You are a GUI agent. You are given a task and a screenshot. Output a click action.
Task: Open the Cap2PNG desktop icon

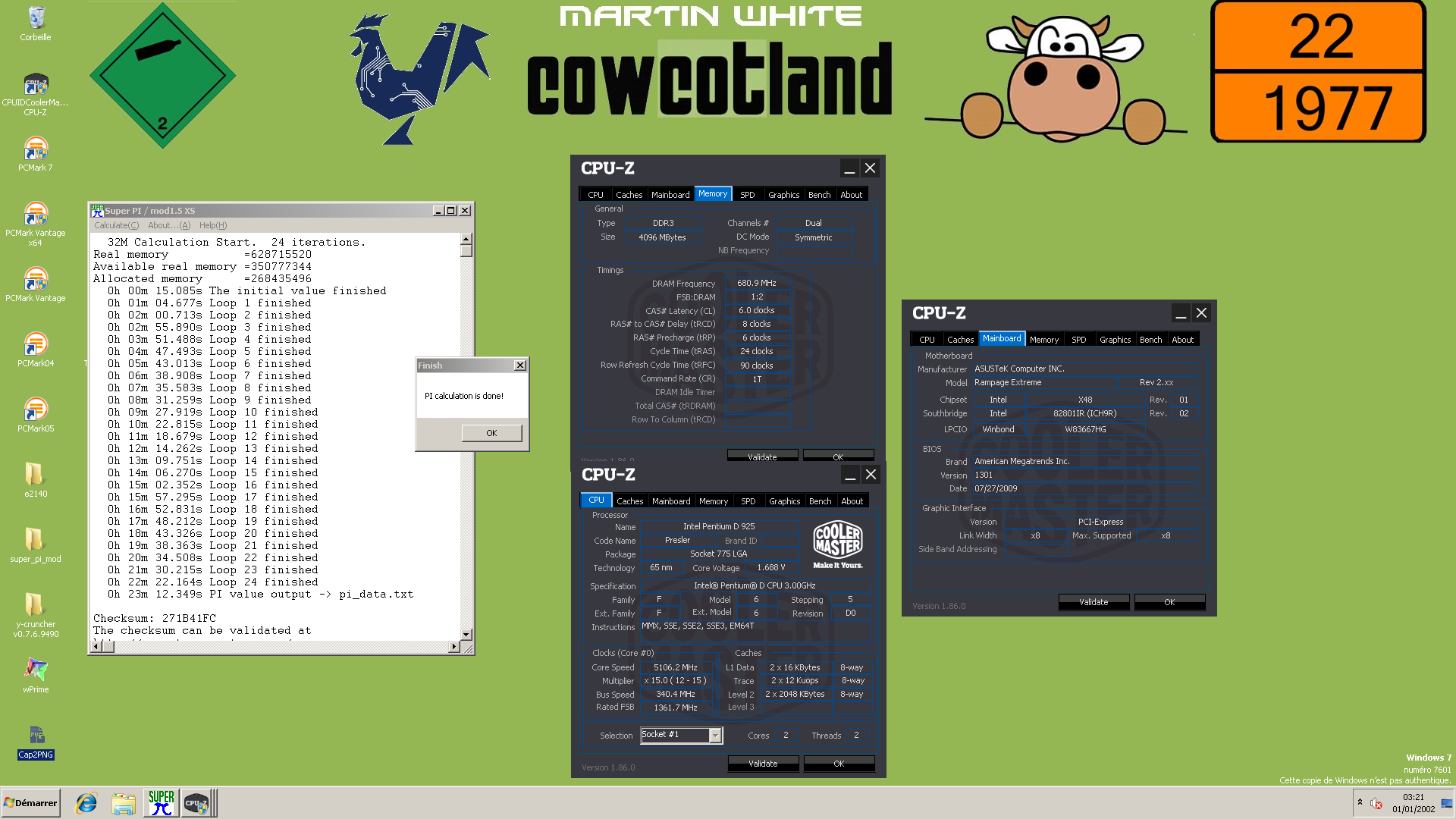pos(36,742)
